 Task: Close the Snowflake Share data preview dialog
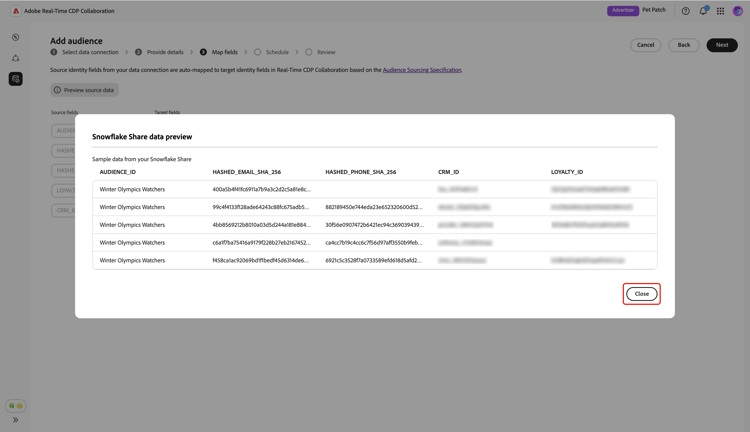click(x=641, y=294)
